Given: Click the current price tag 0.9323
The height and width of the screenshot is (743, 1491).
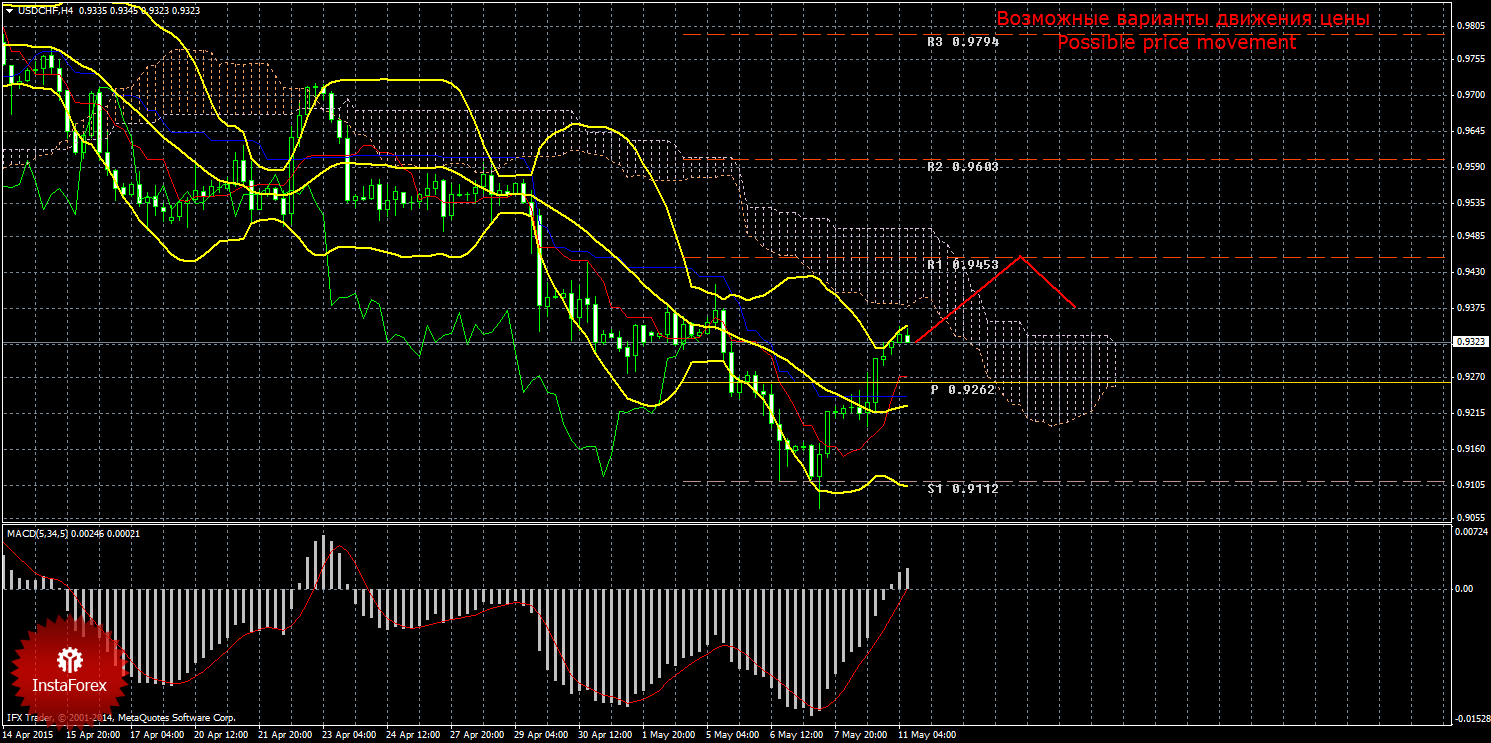Looking at the screenshot, I should click(1469, 342).
